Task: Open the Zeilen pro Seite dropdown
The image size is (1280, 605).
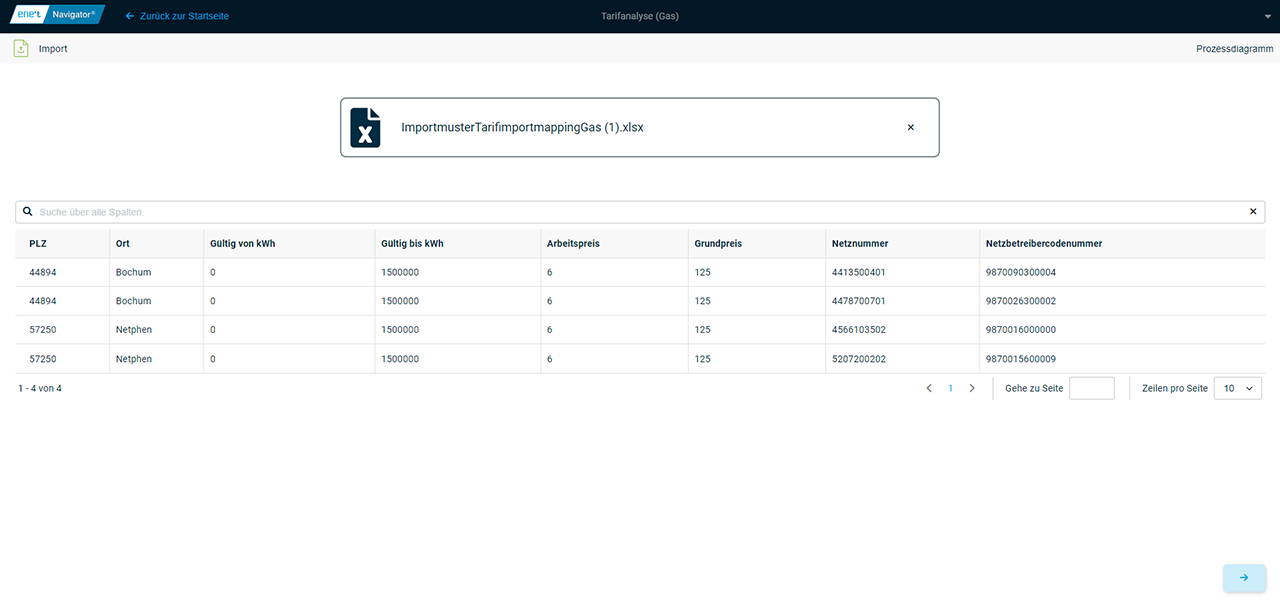Action: [x=1237, y=388]
